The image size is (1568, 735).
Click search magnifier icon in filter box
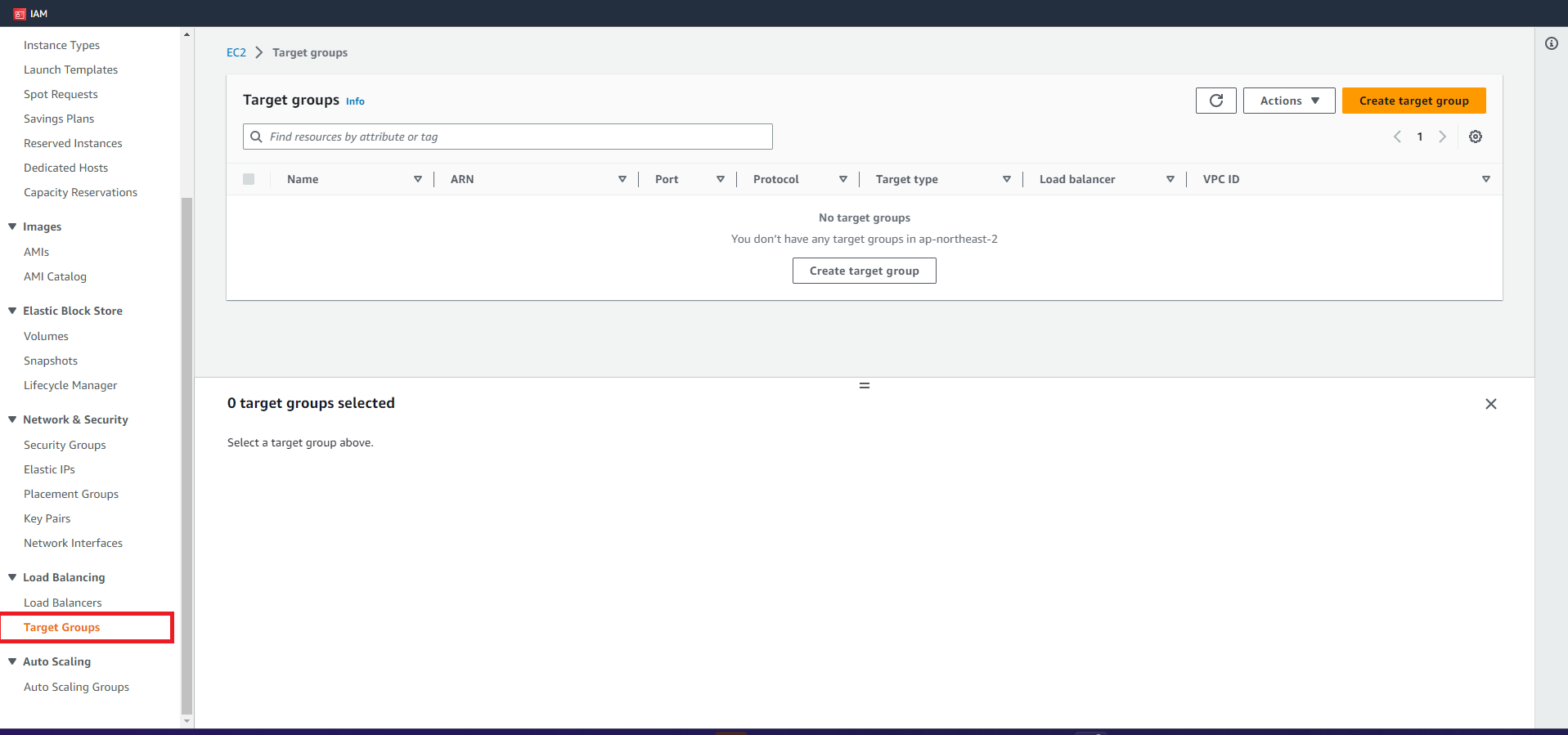click(256, 137)
